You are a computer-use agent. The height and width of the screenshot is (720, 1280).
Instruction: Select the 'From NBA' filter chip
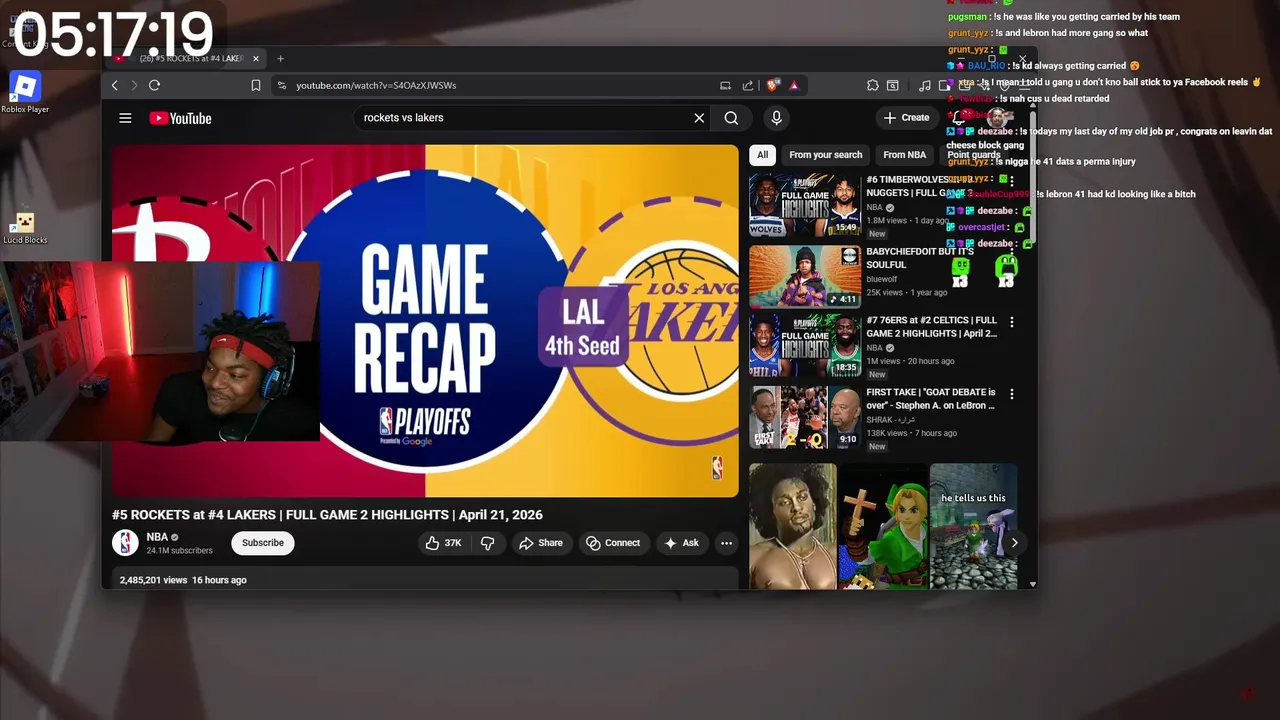click(x=904, y=155)
